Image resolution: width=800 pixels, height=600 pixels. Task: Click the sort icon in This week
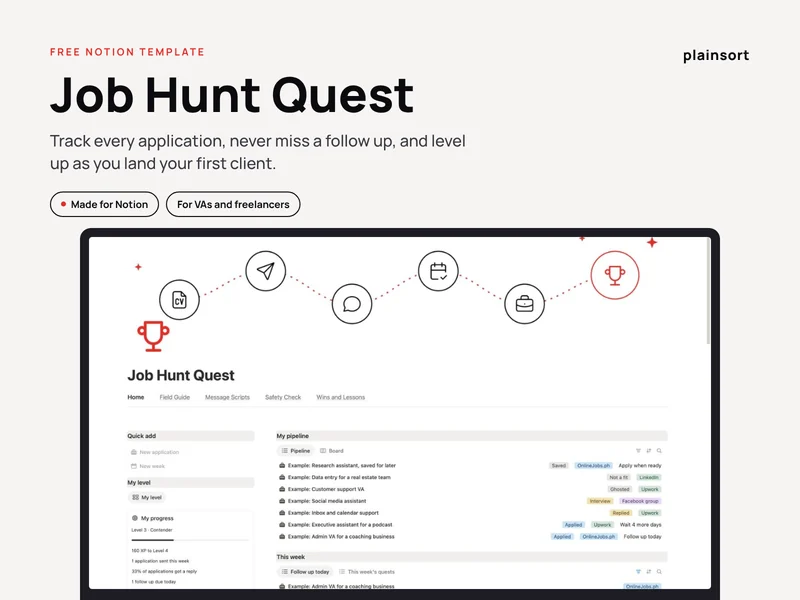coord(648,572)
